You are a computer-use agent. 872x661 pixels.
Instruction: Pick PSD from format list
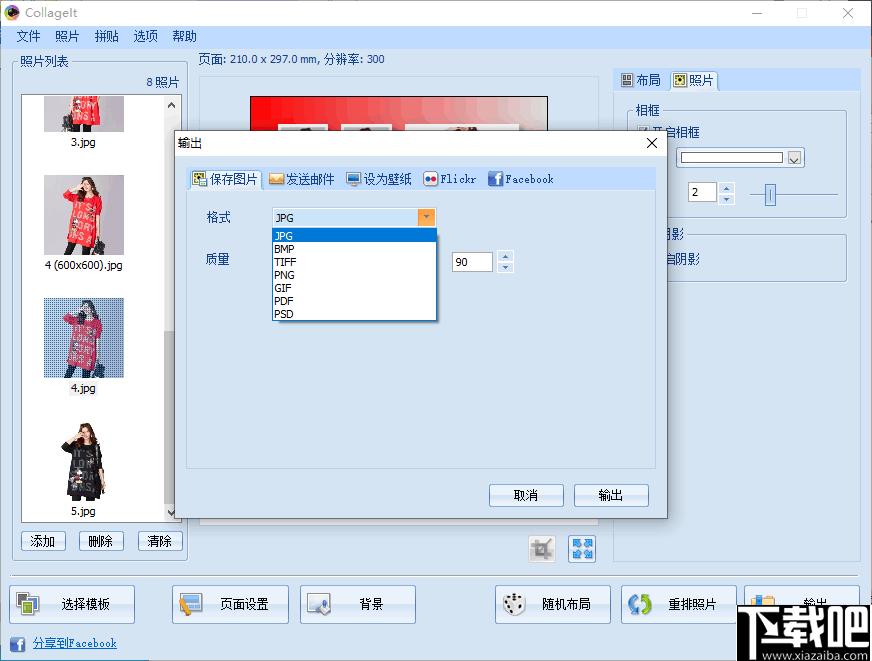tap(354, 314)
